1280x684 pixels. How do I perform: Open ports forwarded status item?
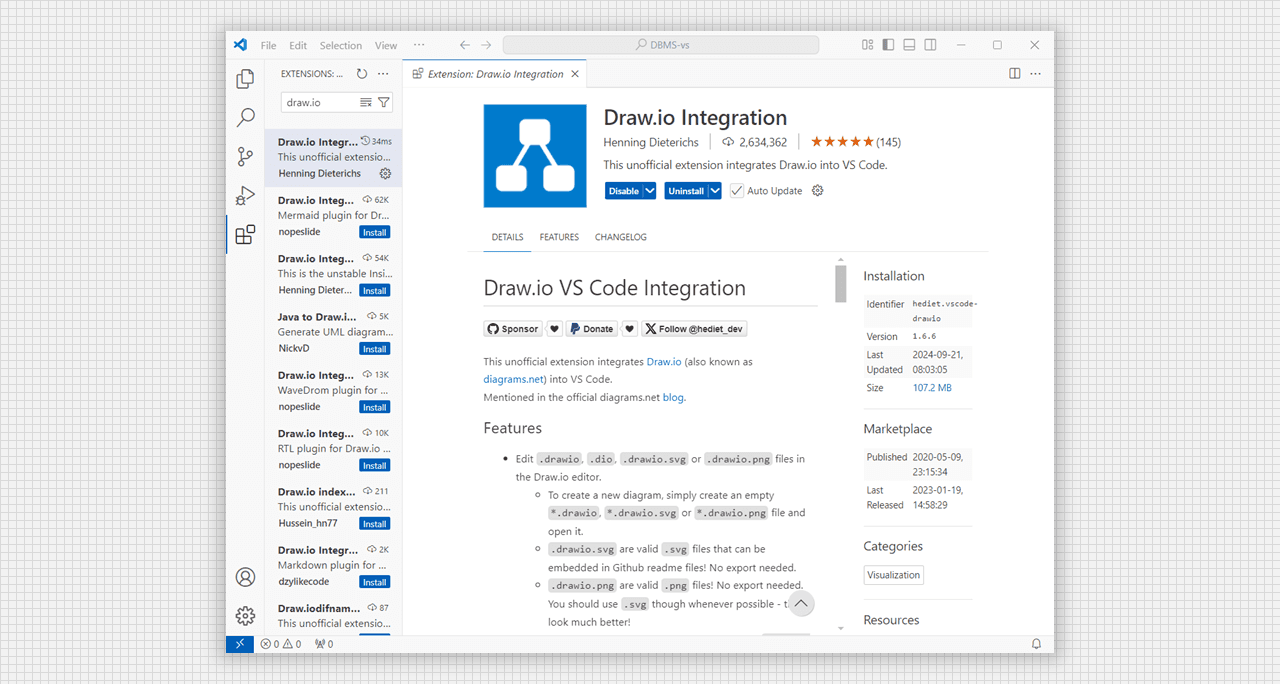(x=325, y=644)
